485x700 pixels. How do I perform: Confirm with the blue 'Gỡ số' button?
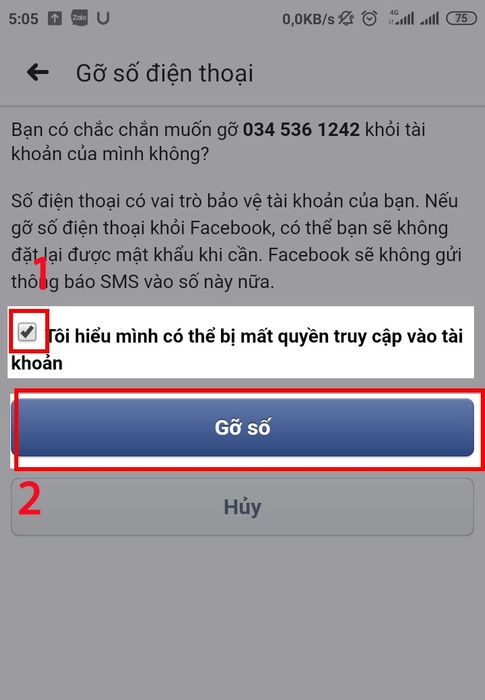point(242,427)
